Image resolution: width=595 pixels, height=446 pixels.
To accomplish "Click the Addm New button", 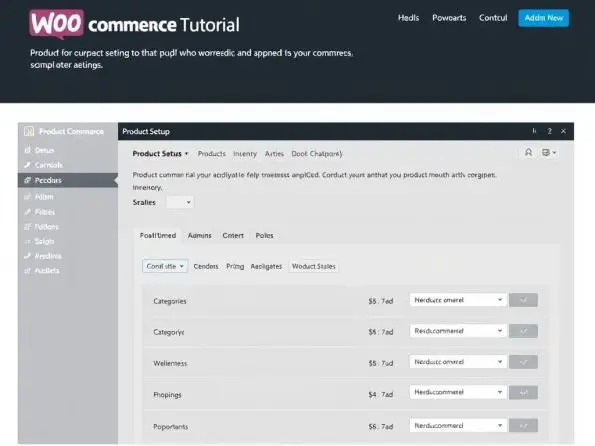I will click(x=543, y=18).
